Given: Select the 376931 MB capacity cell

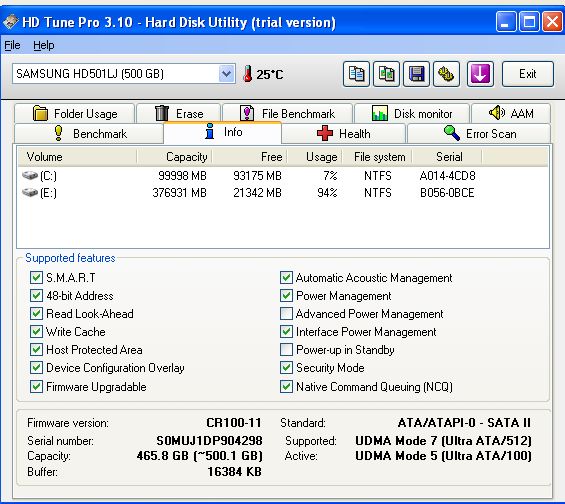Looking at the screenshot, I should pyautogui.click(x=179, y=193).
